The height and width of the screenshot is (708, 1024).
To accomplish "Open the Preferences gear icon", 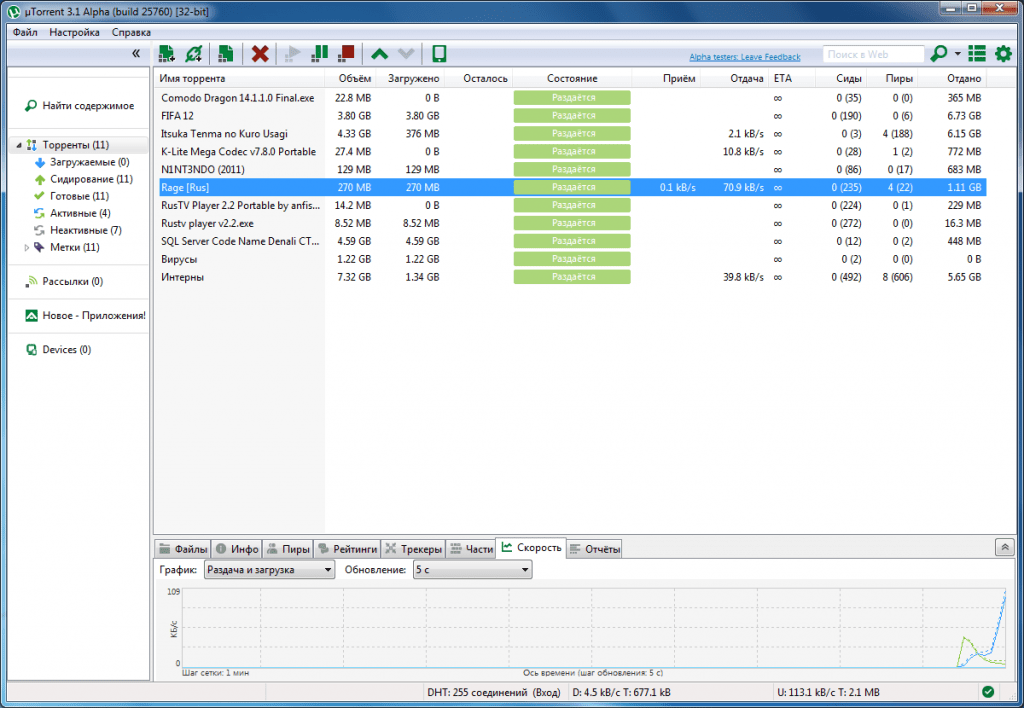I will click(1003, 54).
